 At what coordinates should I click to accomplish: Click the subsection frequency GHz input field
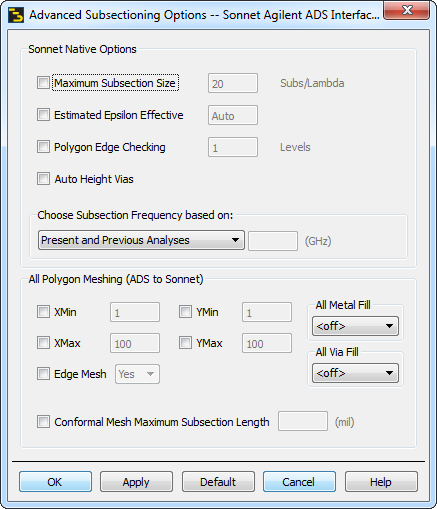click(273, 241)
